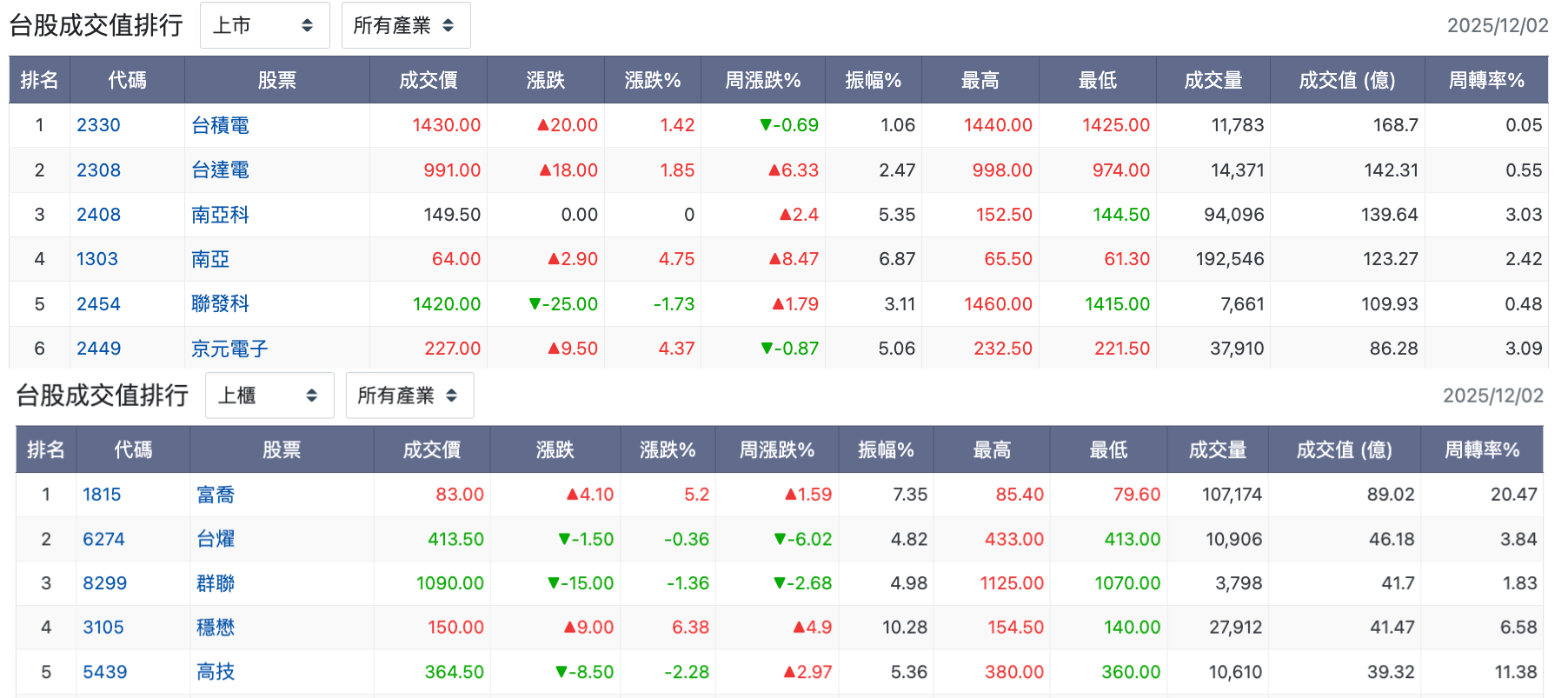Open 台積電 stock page
1568x698 pixels.
coord(220,125)
